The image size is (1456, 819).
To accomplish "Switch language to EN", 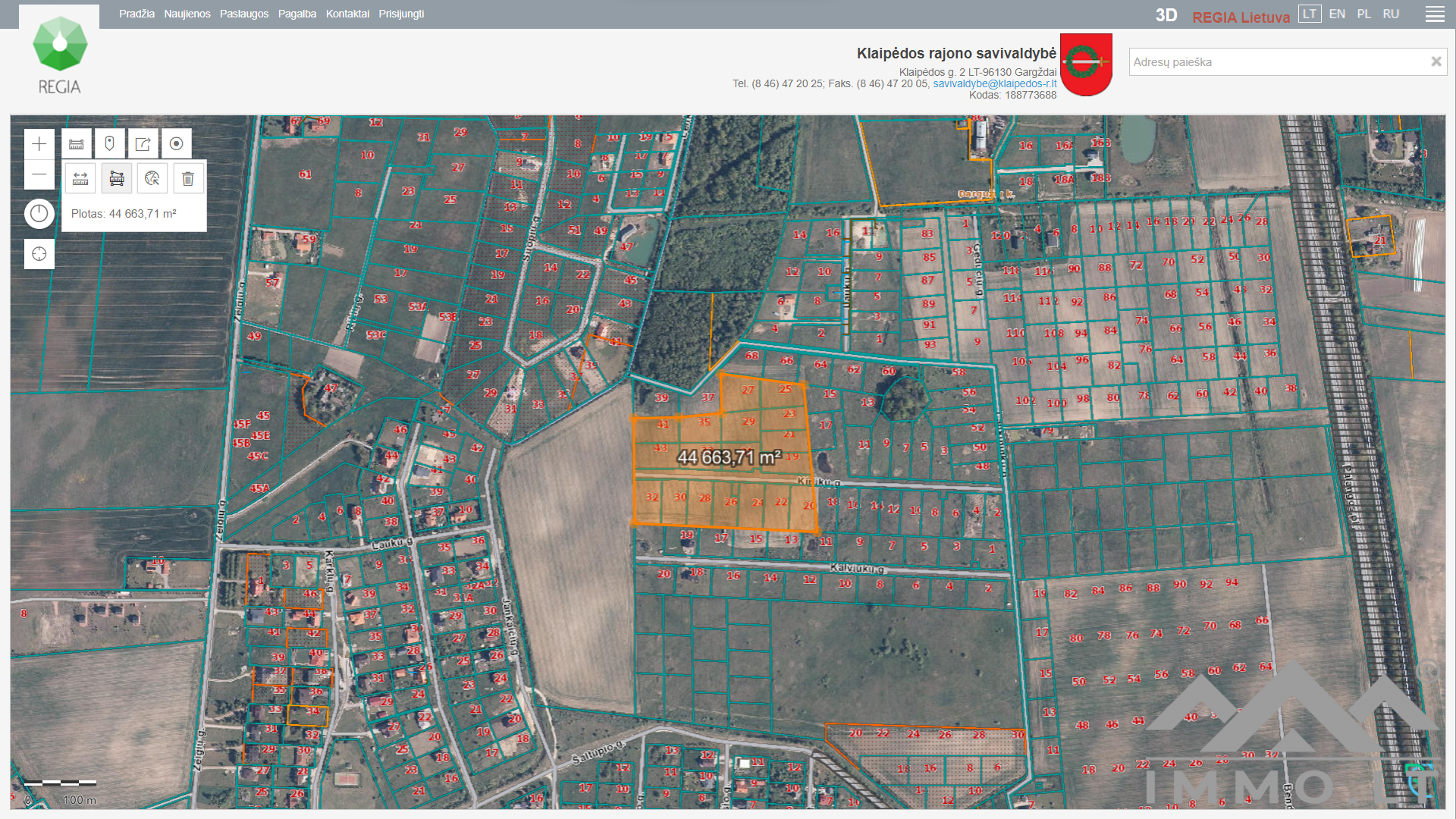I will (1337, 14).
